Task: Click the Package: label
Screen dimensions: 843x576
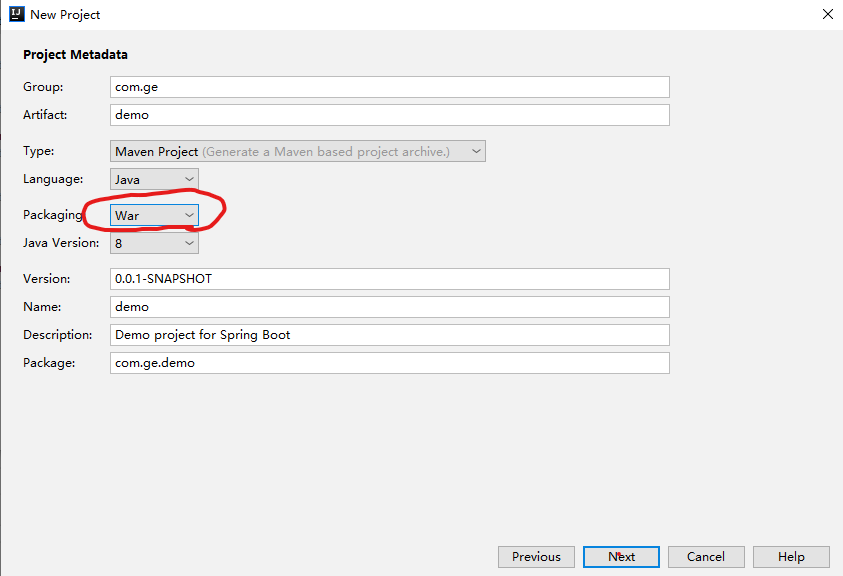Action: tap(49, 362)
